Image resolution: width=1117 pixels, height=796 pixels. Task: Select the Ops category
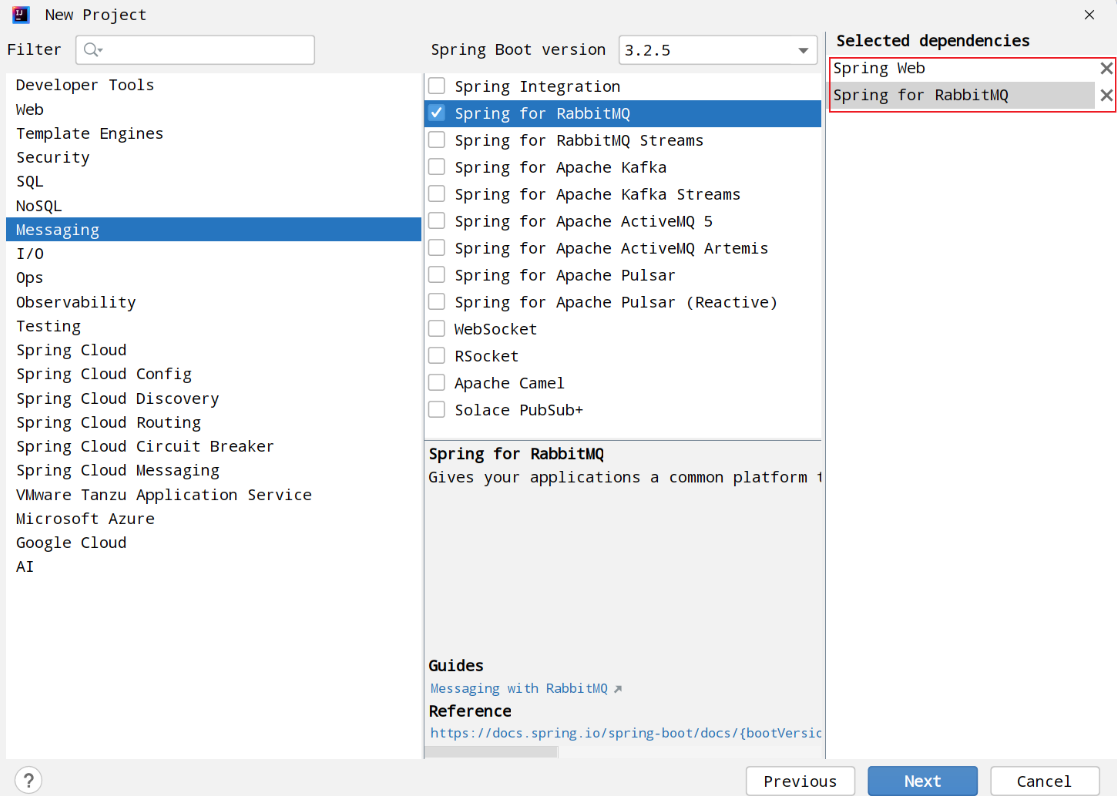(214, 278)
